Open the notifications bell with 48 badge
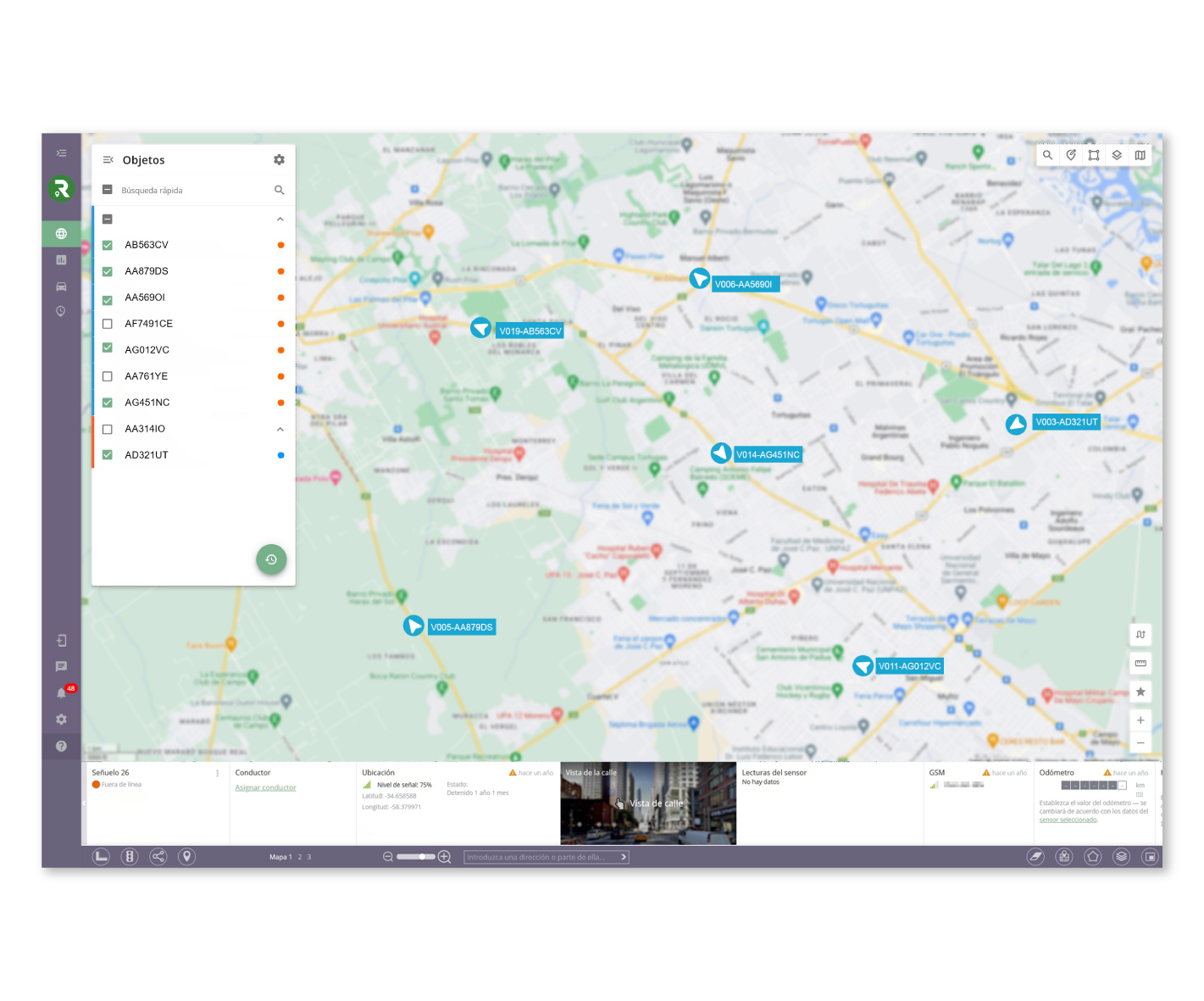 pos(60,692)
